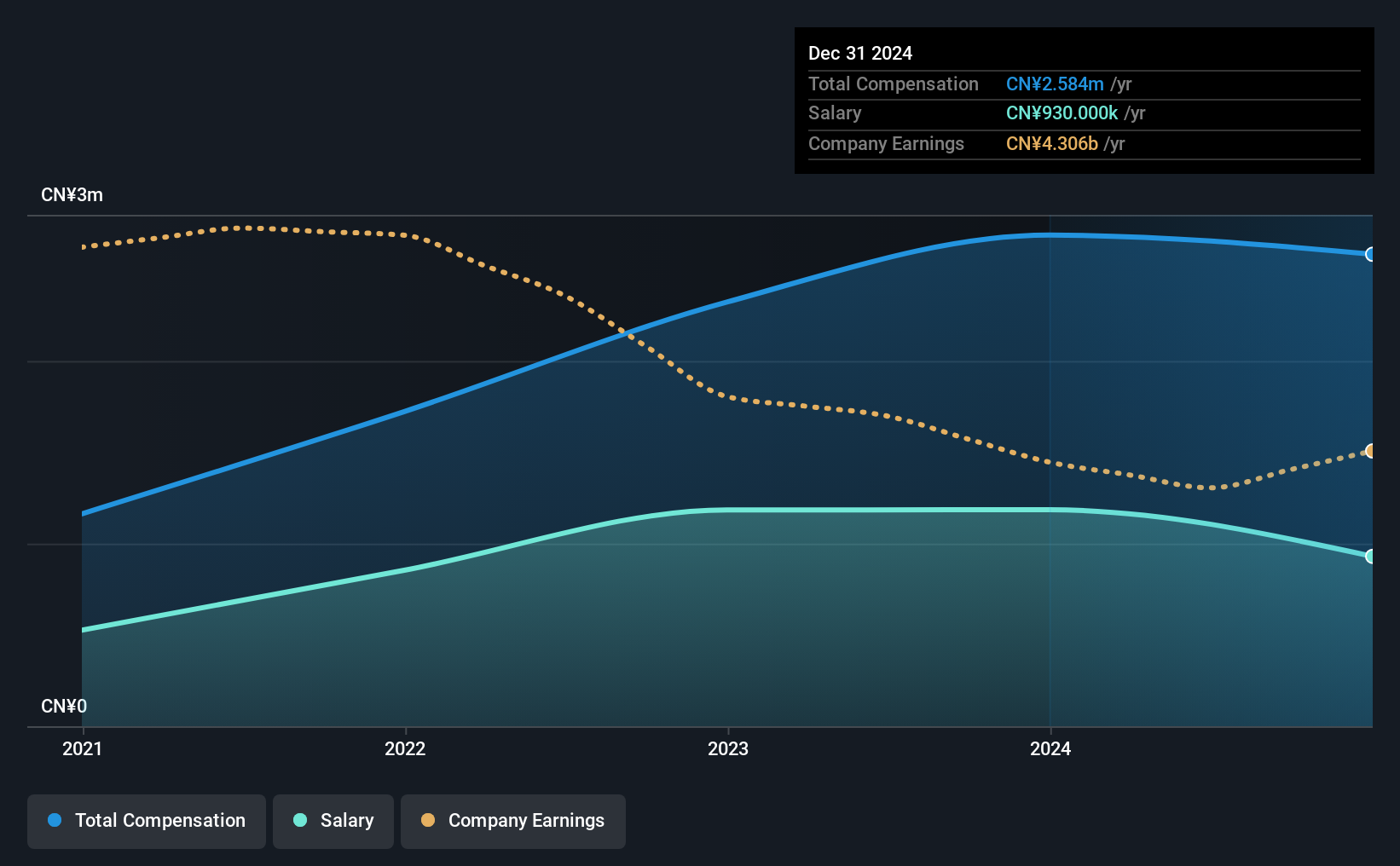Toggle the Salary legend button
Viewport: 1400px width, 866px height.
[x=333, y=821]
